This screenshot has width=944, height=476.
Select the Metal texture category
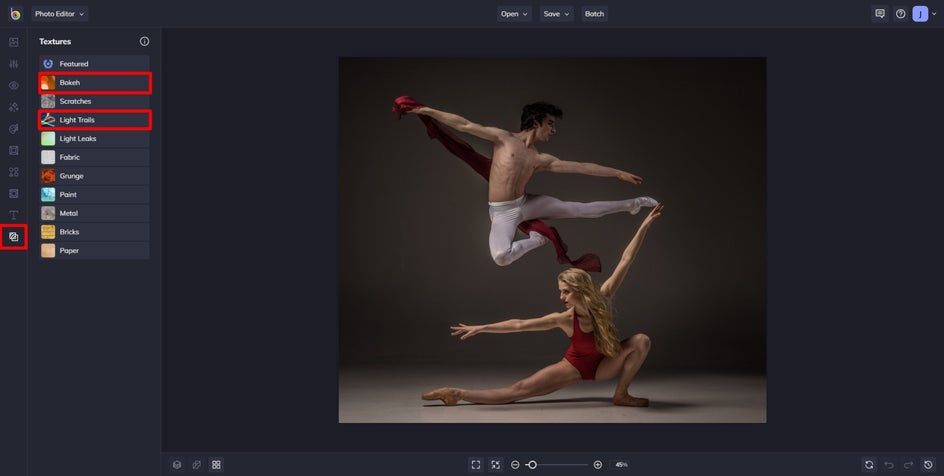click(95, 213)
